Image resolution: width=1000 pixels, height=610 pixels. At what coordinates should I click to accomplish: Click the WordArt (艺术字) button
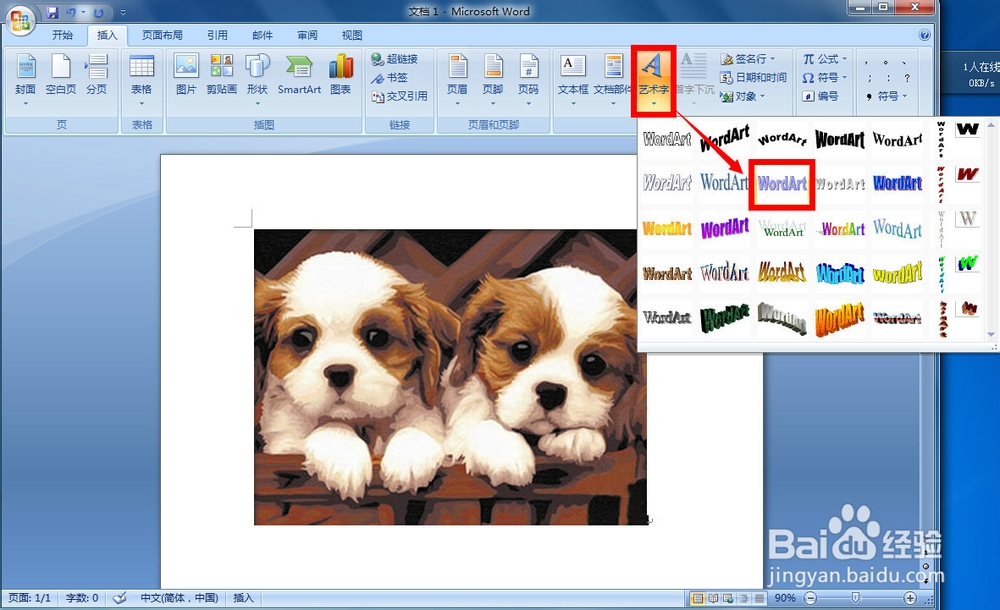(653, 79)
